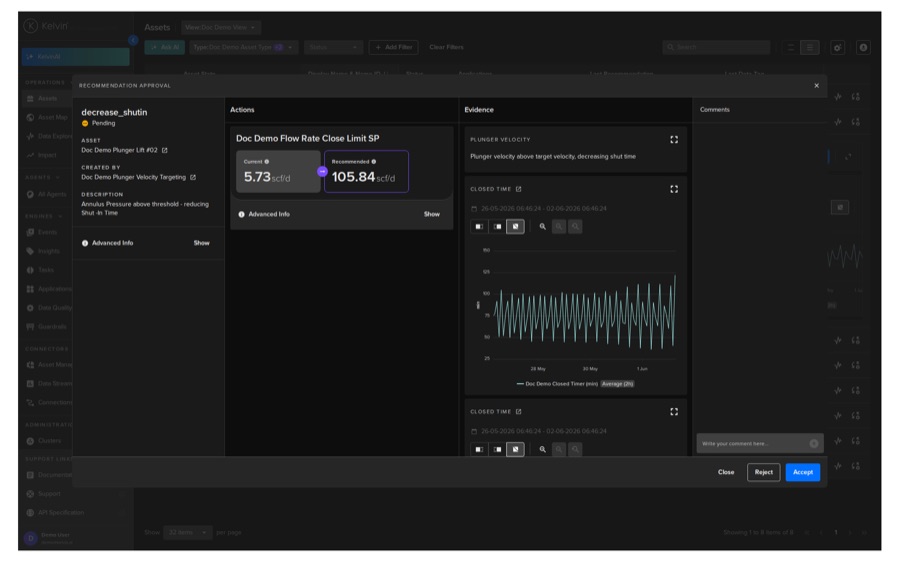Click the Evidence panel header

click(x=479, y=110)
